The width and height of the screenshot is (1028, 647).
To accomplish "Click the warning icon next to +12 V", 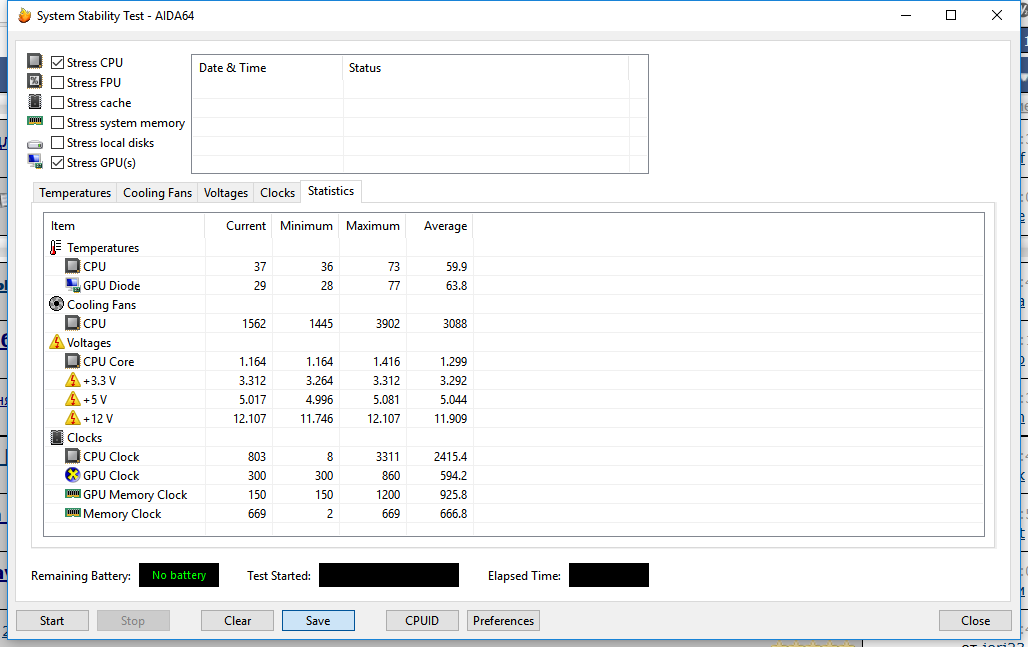I will point(72,419).
